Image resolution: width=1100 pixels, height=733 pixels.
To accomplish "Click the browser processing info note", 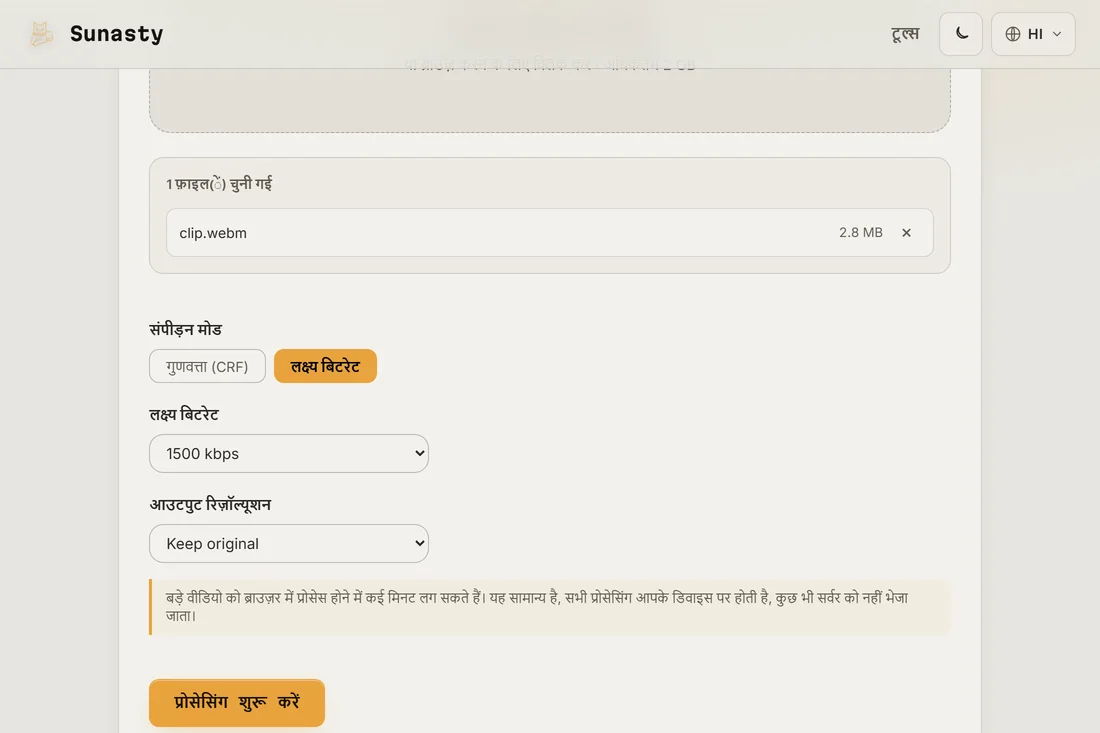I will (550, 607).
